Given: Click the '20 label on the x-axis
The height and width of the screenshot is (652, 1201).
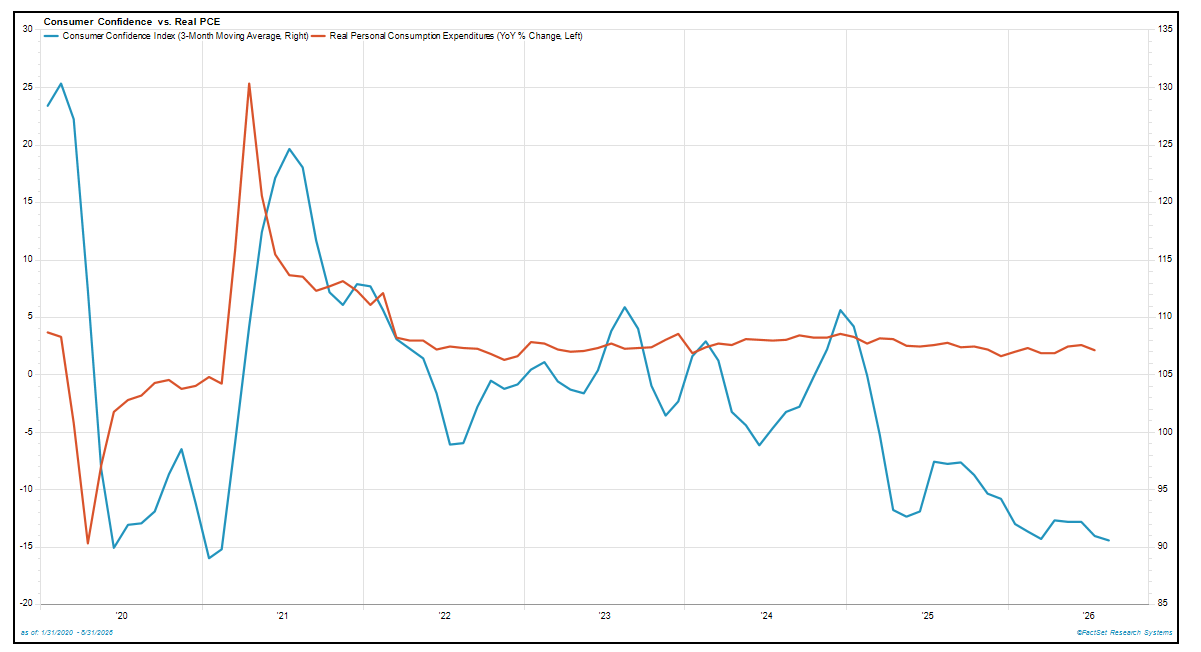Looking at the screenshot, I should tap(121, 615).
